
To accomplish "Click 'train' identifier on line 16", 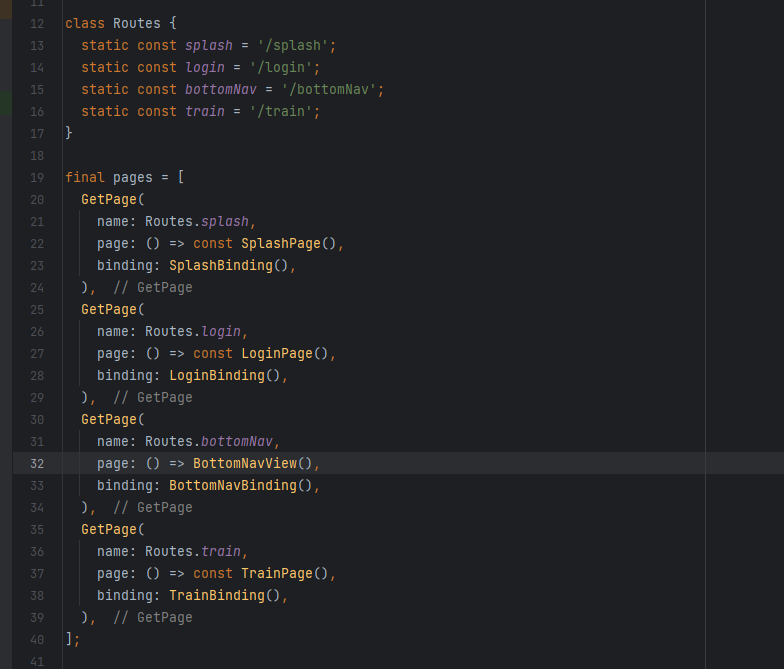I will [204, 112].
